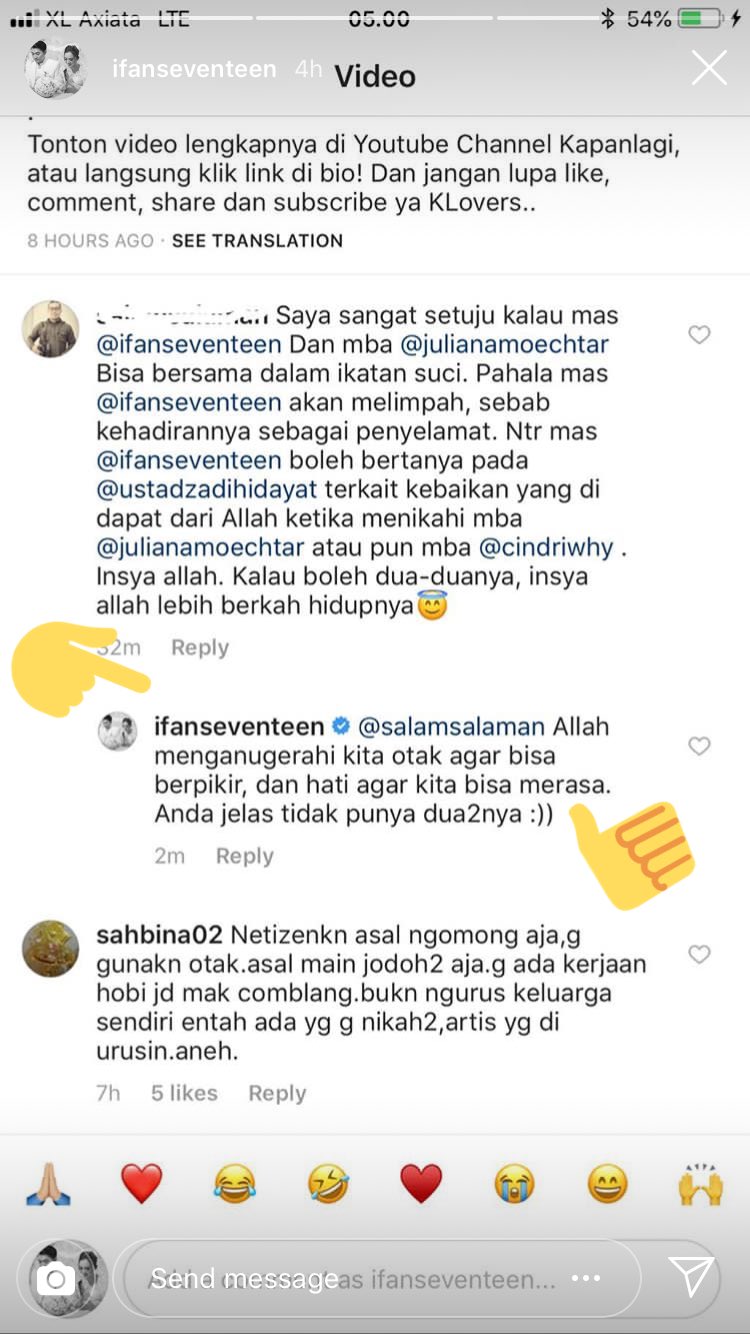The width and height of the screenshot is (750, 1334).
Task: Send the loudly crying emoji reaction
Action: tap(515, 1185)
